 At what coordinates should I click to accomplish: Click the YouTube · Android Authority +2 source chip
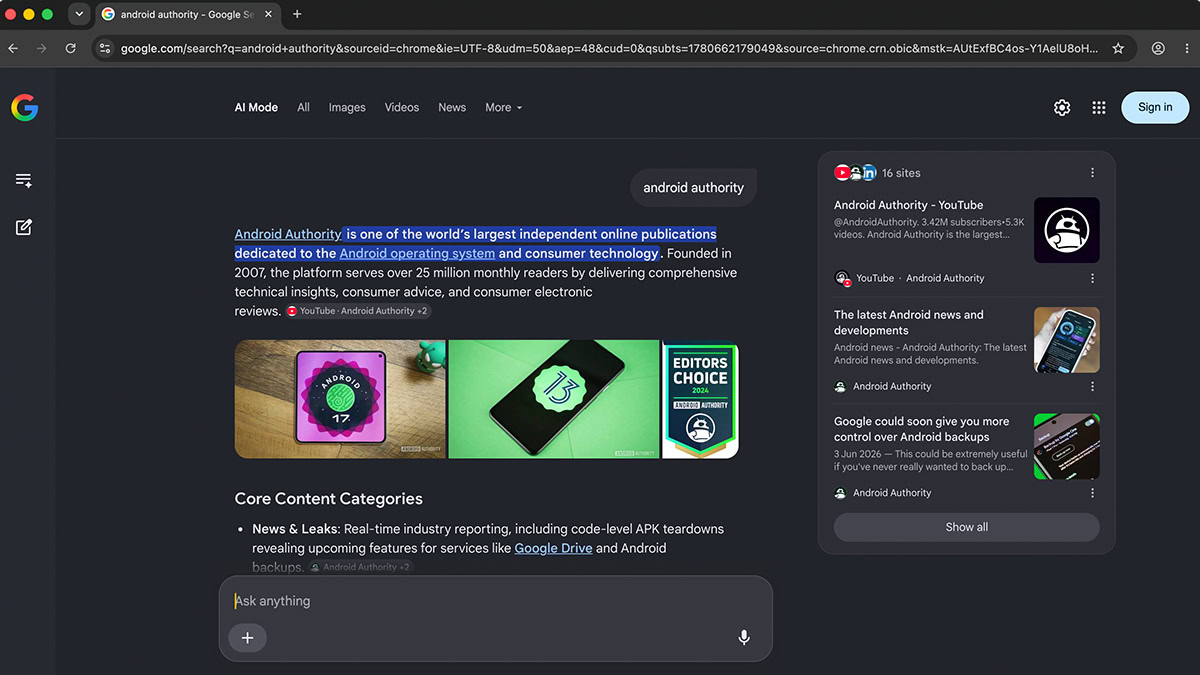pos(358,311)
